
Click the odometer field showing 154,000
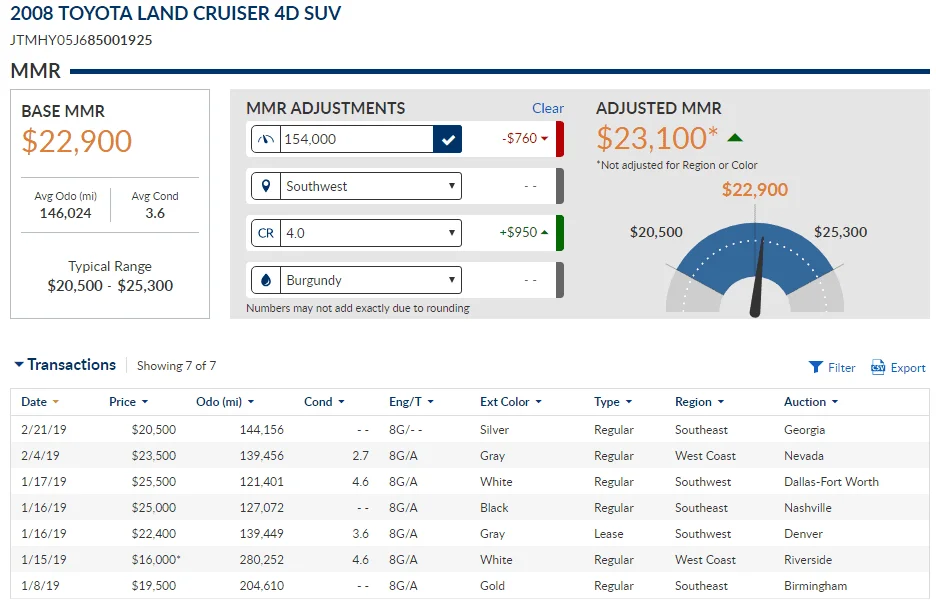tap(356, 139)
